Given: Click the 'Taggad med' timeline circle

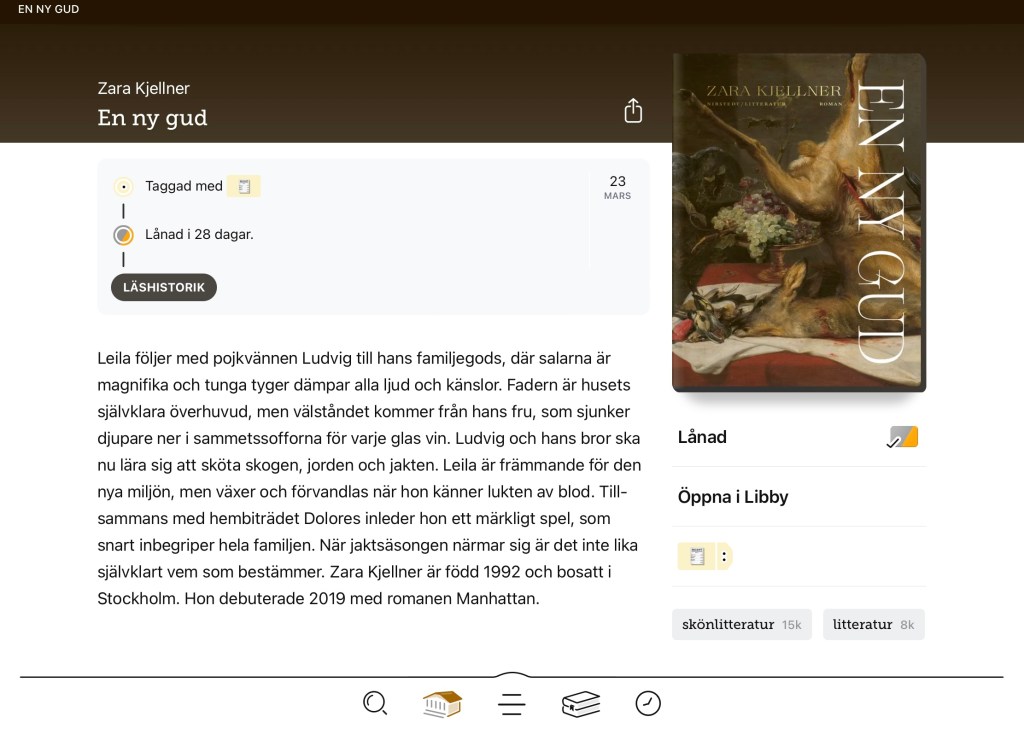Looking at the screenshot, I should pos(123,187).
